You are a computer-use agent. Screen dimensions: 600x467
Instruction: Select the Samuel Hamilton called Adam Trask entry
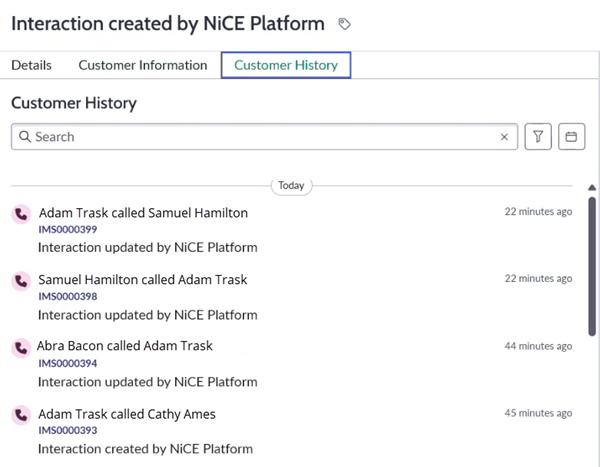(x=142, y=280)
